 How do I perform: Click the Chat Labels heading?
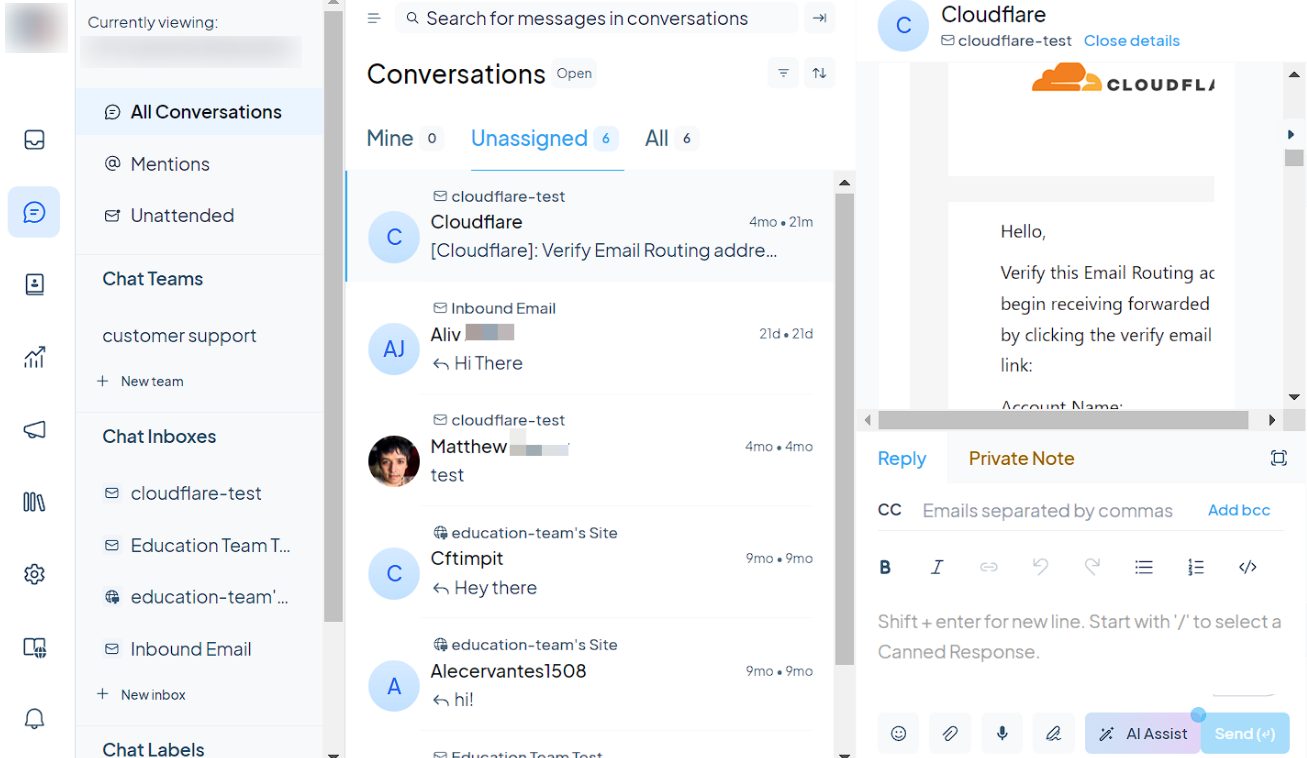153,749
